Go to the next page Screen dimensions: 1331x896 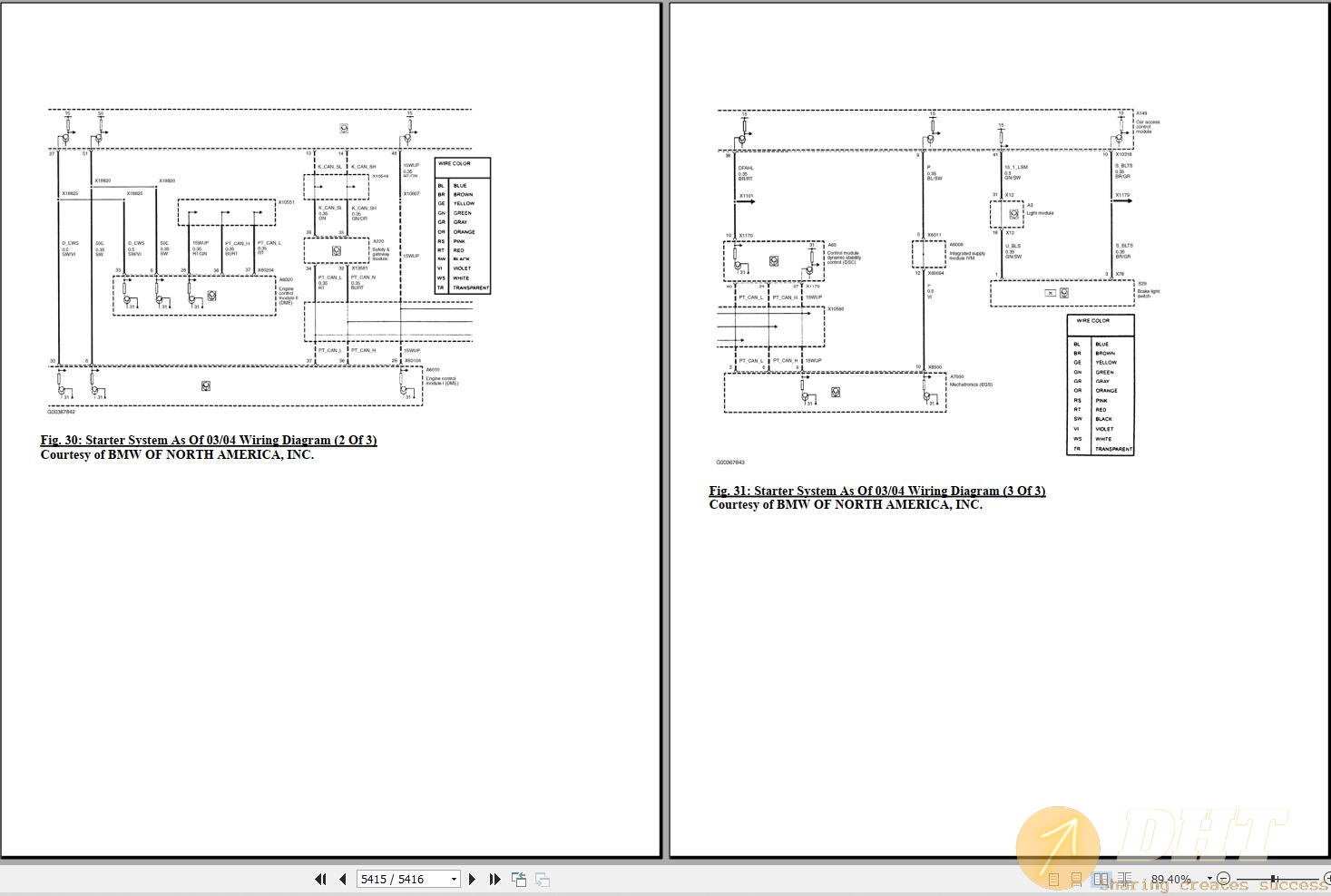pyautogui.click(x=472, y=879)
